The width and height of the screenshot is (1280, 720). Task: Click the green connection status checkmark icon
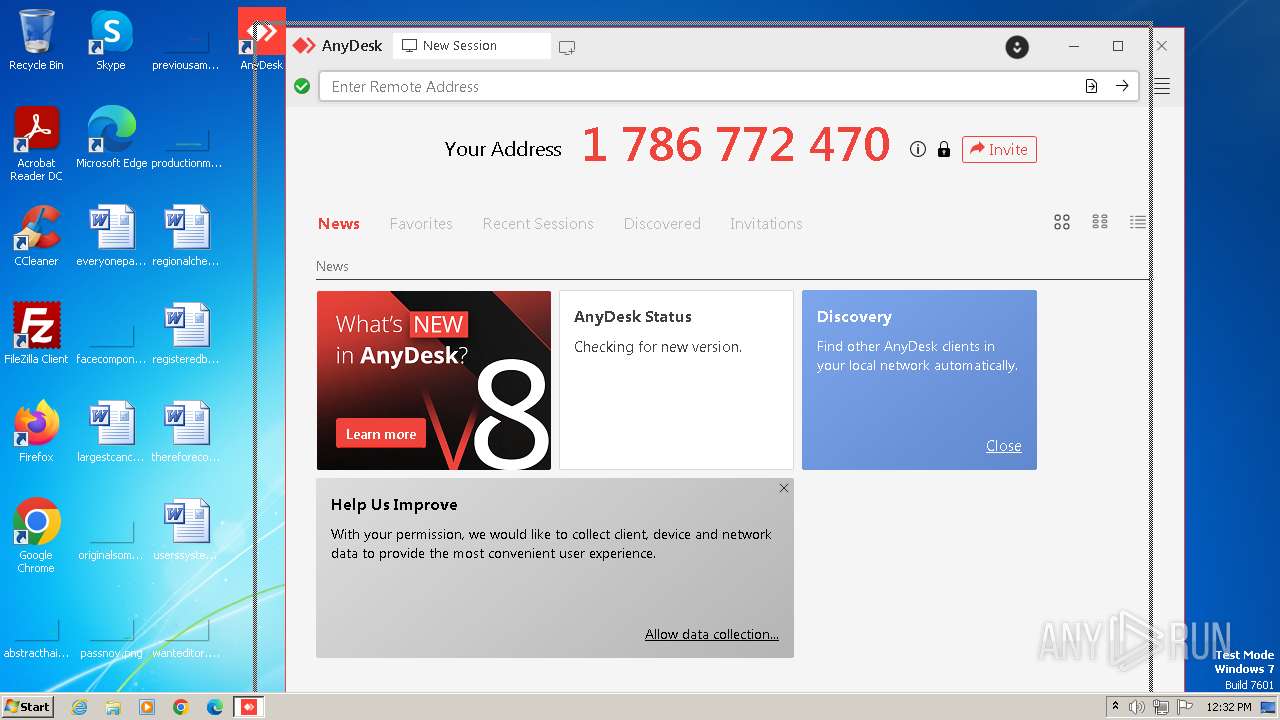pos(302,87)
